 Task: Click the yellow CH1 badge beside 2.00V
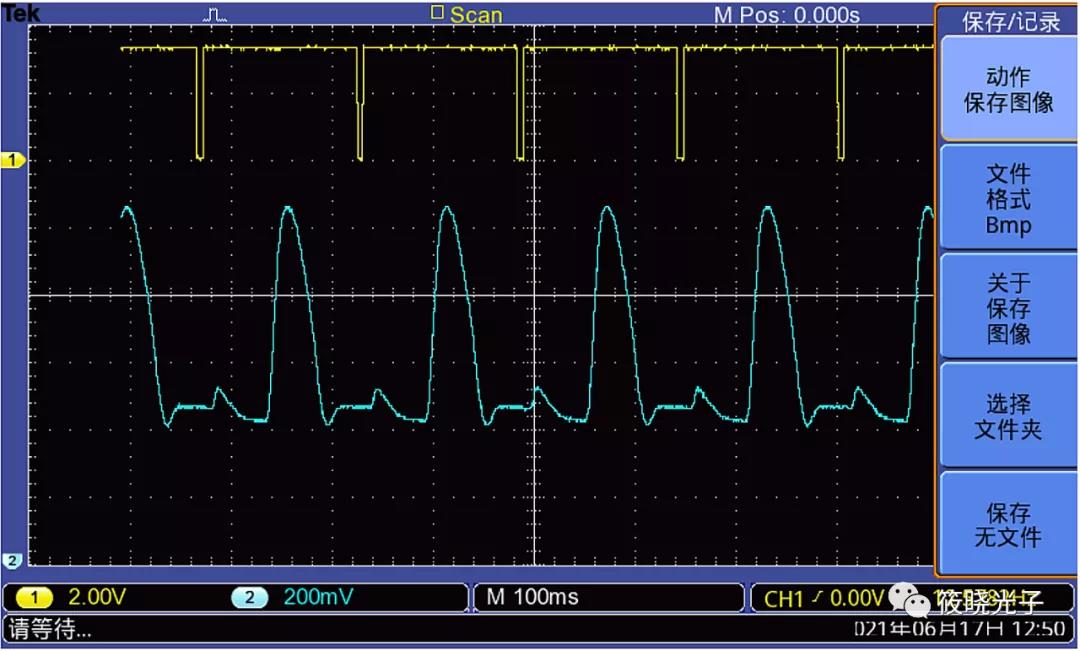tap(36, 598)
